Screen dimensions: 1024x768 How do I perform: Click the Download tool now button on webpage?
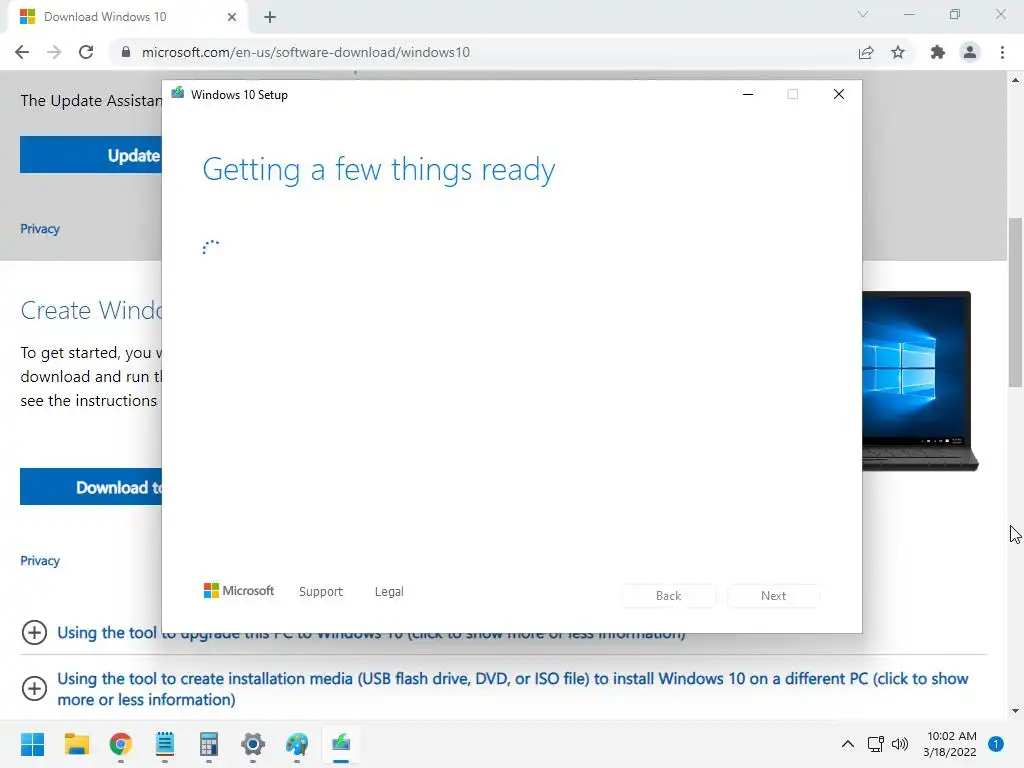[91, 487]
